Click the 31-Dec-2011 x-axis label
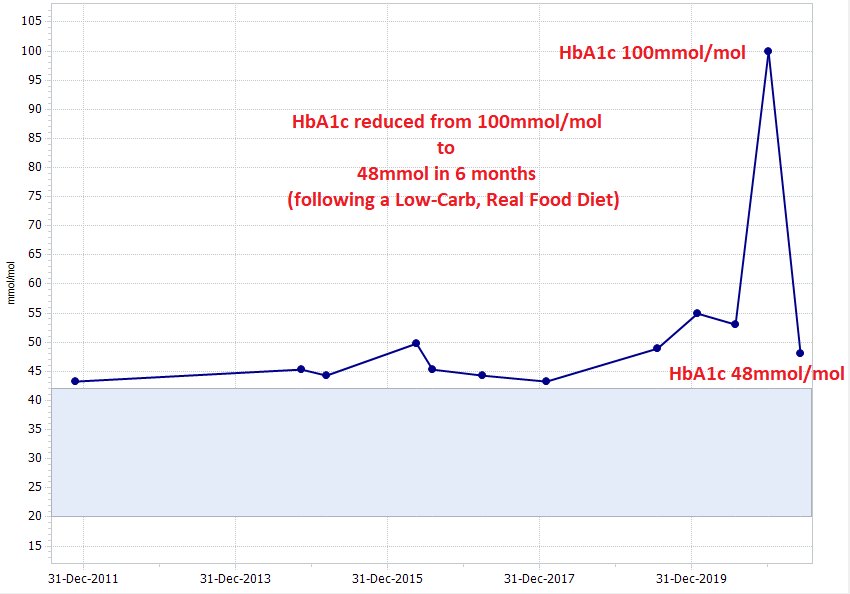Image resolution: width=850 pixels, height=594 pixels. [x=84, y=578]
